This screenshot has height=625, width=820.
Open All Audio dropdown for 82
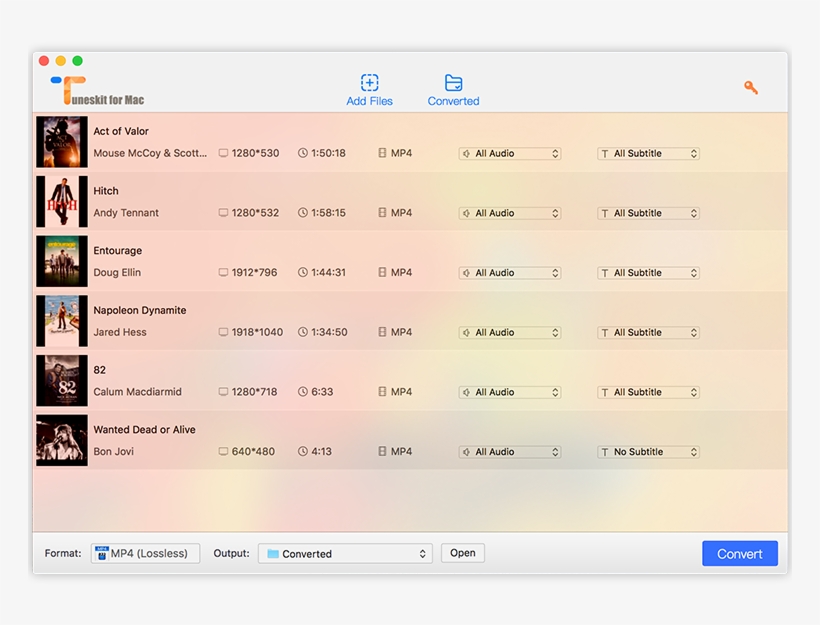click(510, 392)
